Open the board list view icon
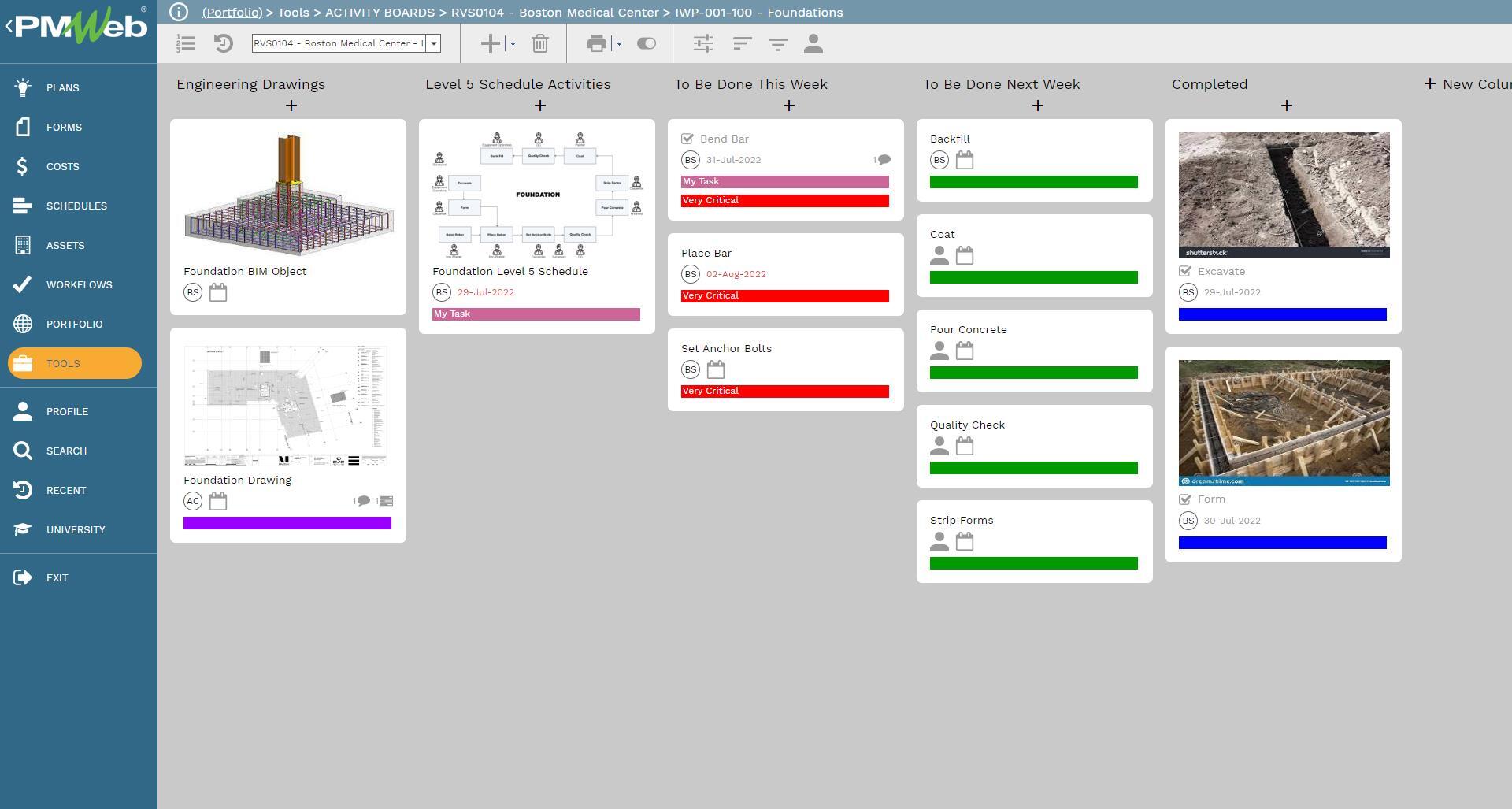Screen dimensions: 1512x809 tap(186, 43)
